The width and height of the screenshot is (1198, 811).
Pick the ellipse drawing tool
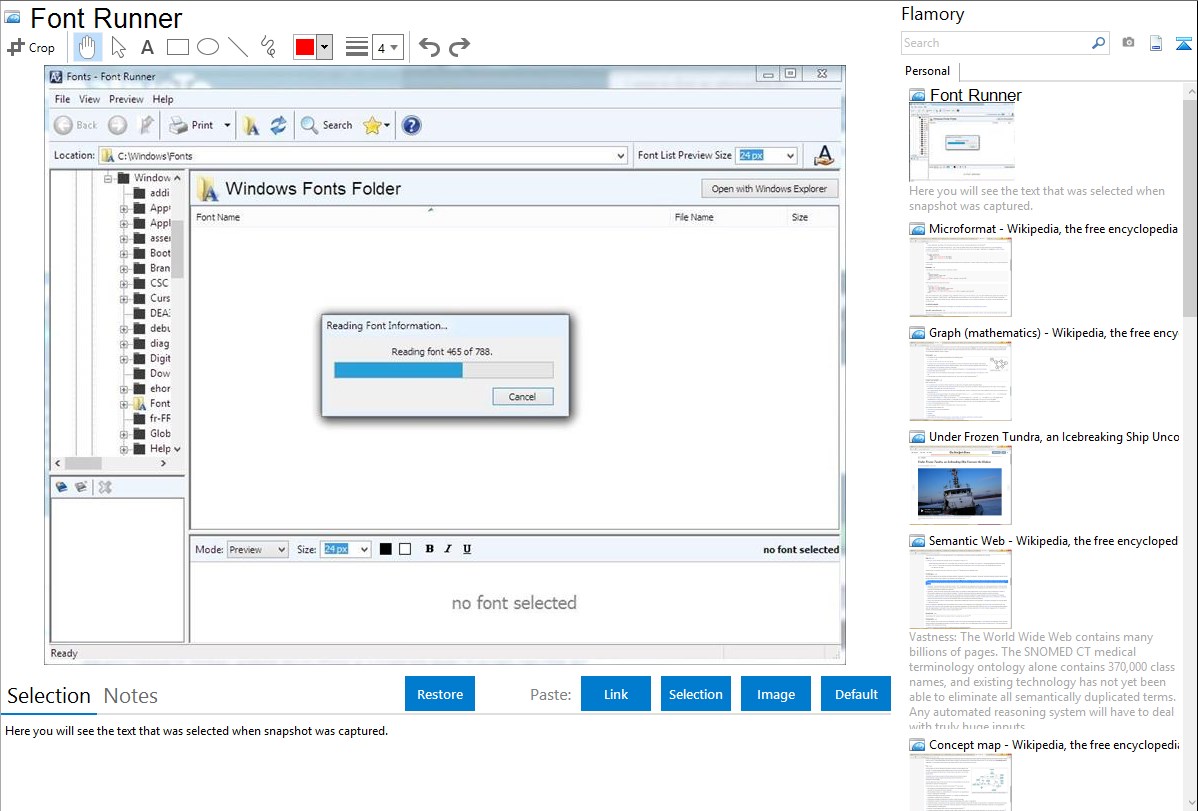coord(208,47)
